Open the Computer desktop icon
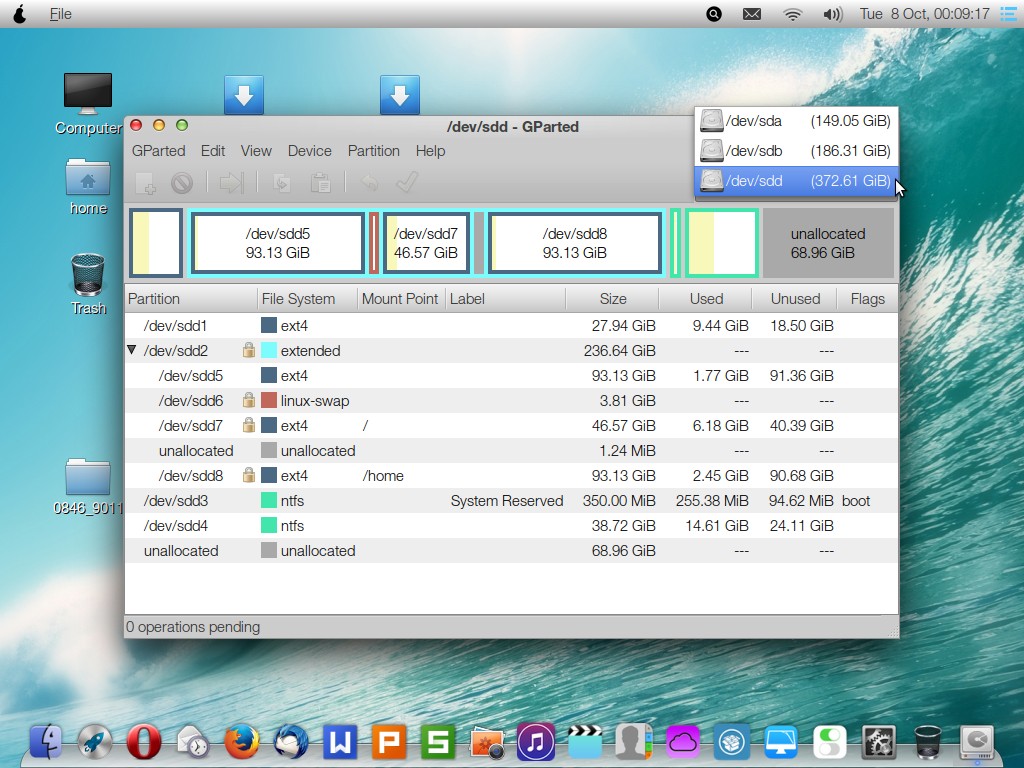Image resolution: width=1024 pixels, height=768 pixels. click(88, 103)
